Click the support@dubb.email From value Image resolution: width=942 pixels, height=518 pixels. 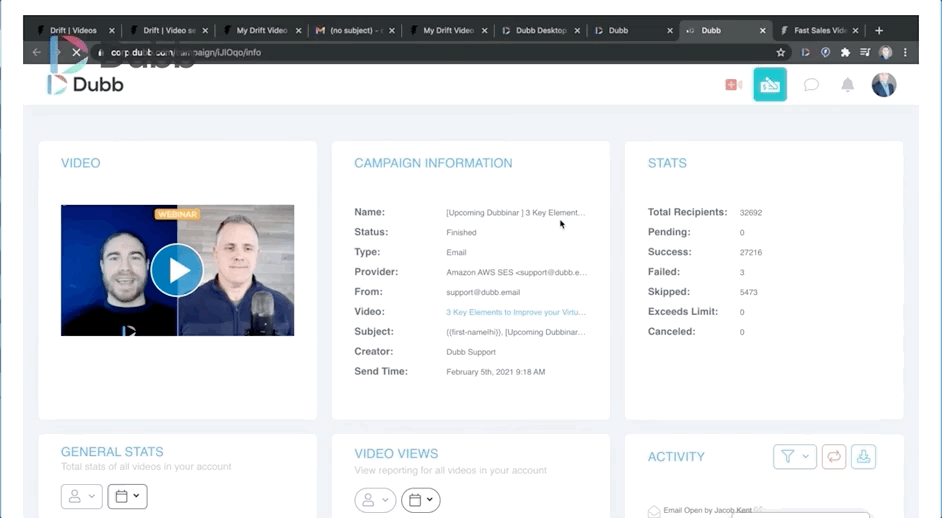[483, 292]
